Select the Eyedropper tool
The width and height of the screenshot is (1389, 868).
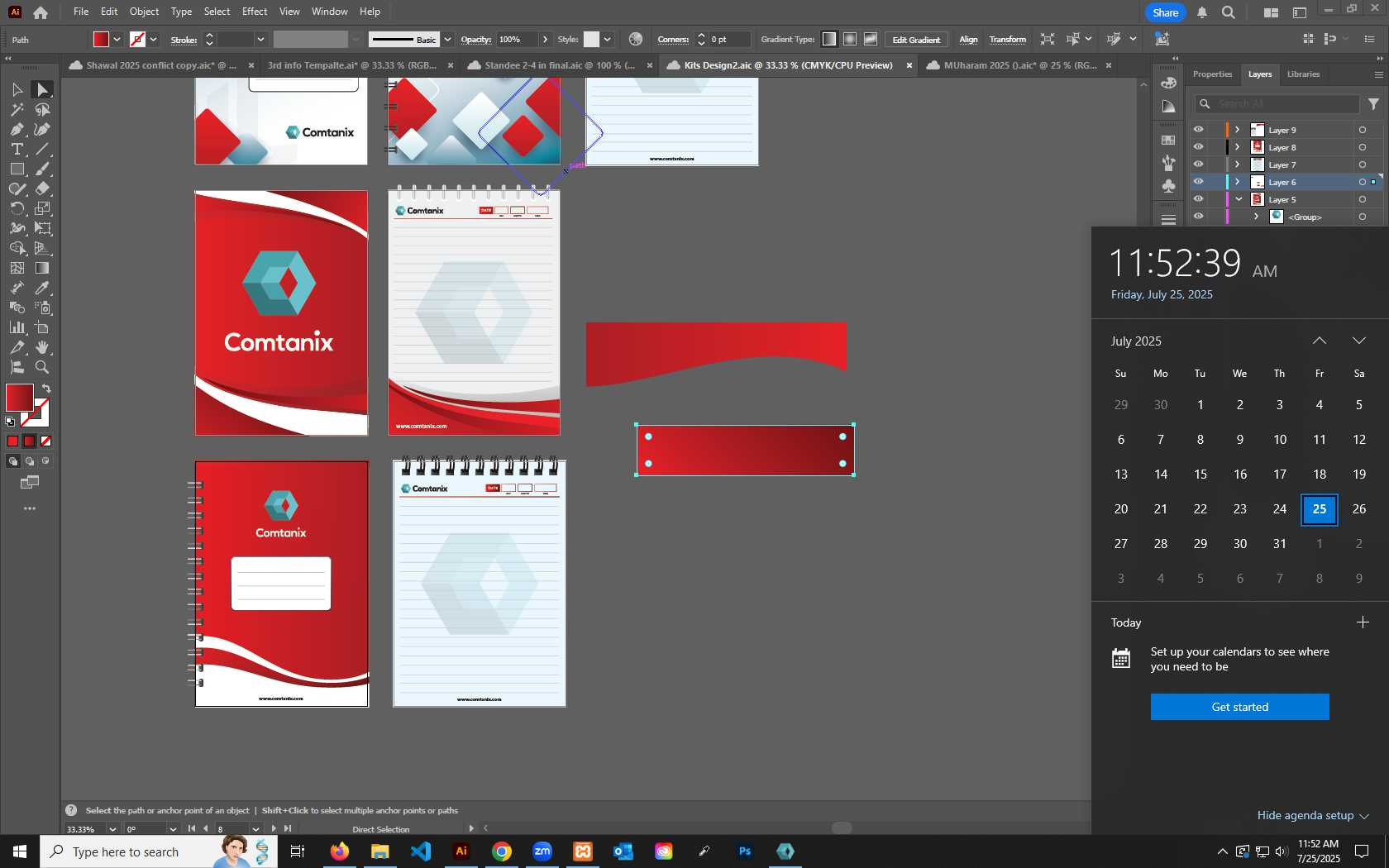[x=42, y=288]
